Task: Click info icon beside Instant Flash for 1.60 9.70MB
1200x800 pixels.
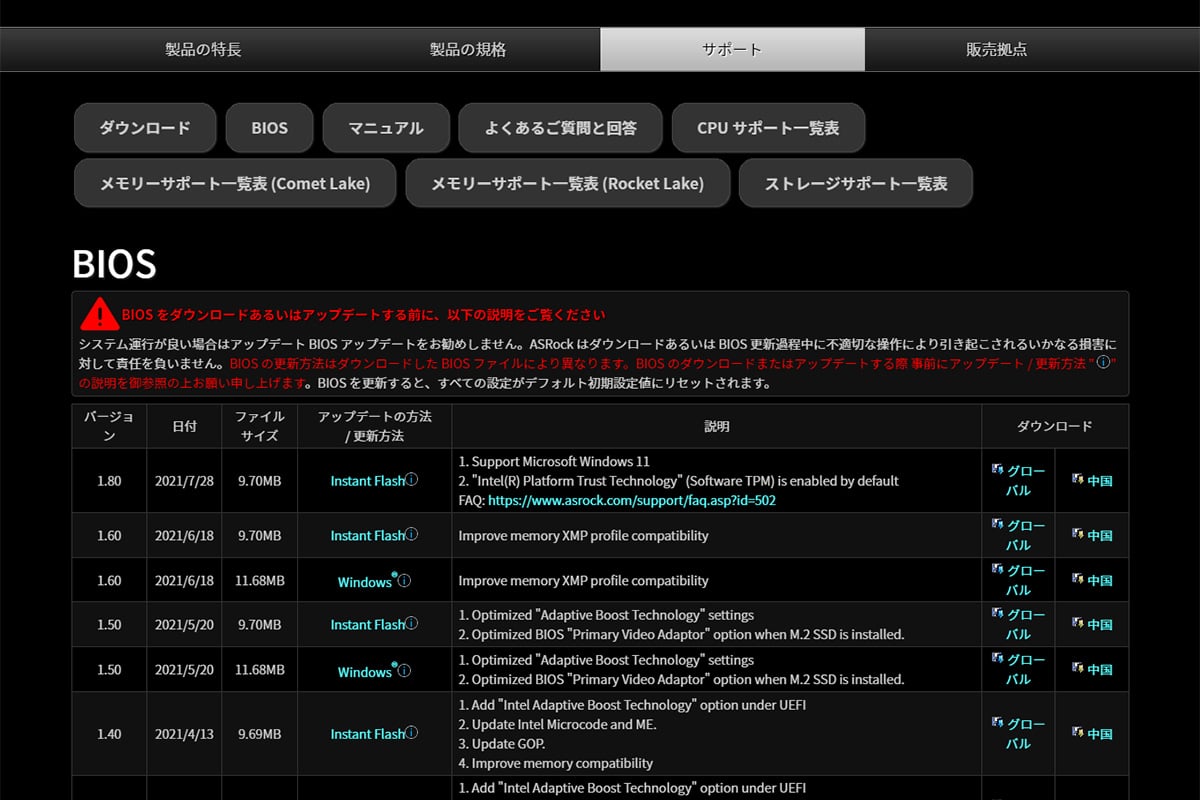Action: 412,535
